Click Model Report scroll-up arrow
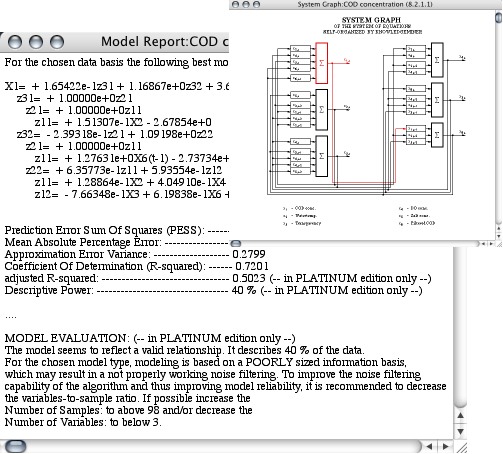Image resolution: width=503 pixels, height=454 pixels. [460, 415]
